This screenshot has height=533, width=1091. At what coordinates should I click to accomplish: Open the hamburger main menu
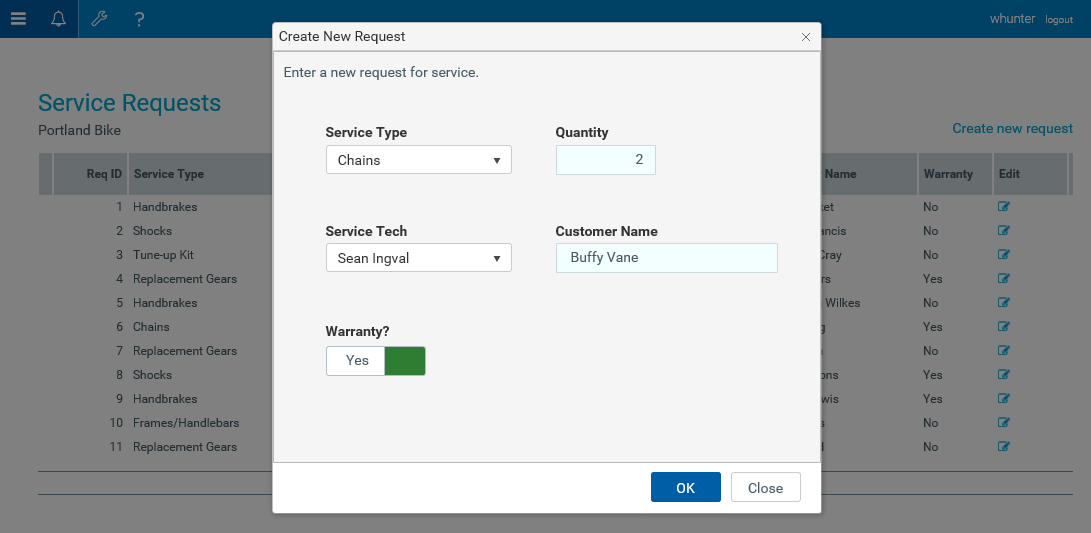pyautogui.click(x=18, y=19)
